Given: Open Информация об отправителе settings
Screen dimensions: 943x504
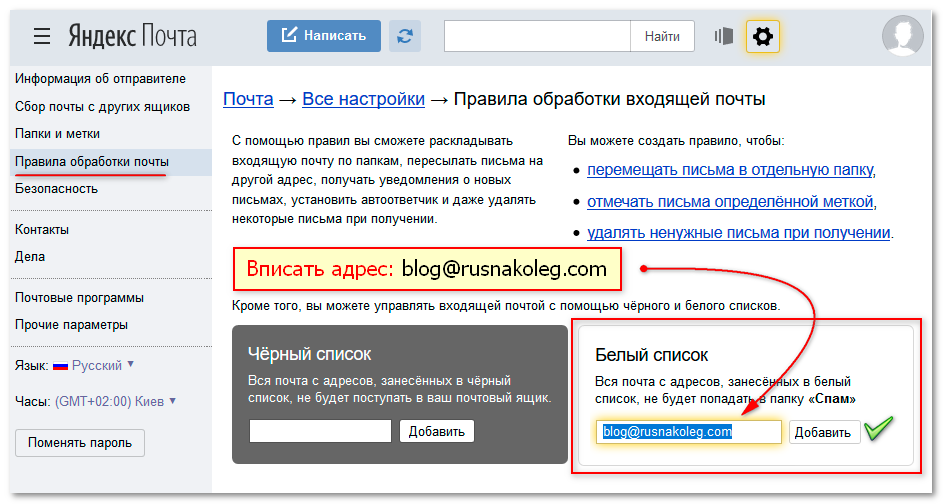Looking at the screenshot, I should click(x=100, y=79).
